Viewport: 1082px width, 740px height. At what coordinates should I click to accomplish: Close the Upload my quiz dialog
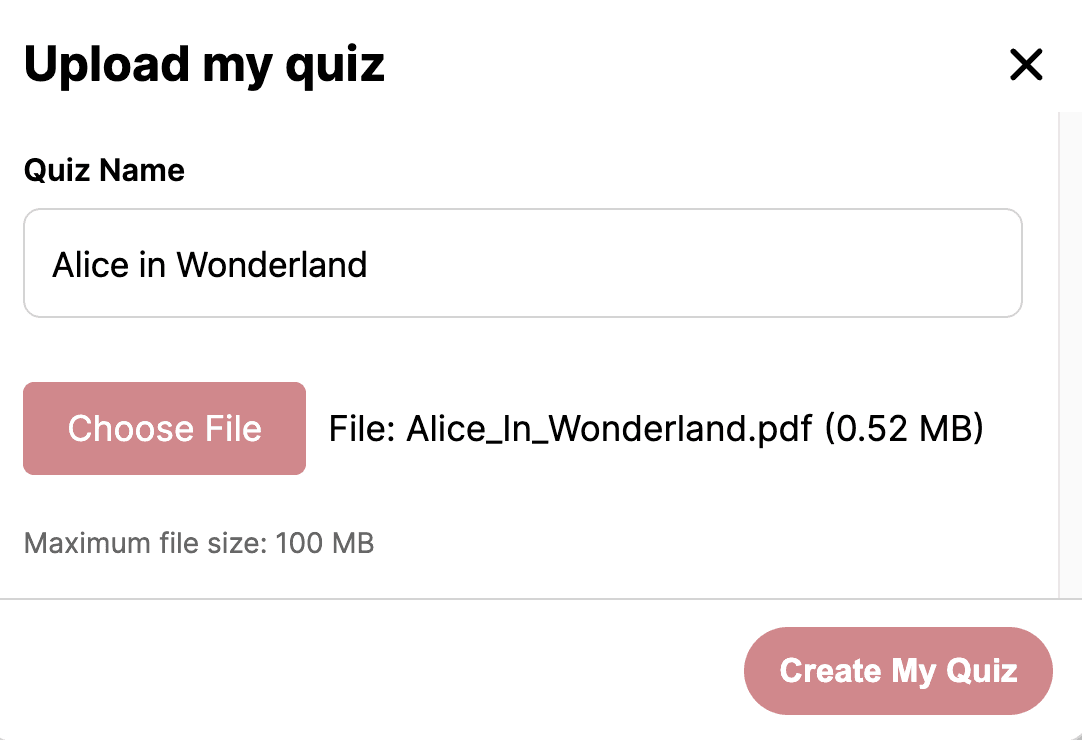1026,65
